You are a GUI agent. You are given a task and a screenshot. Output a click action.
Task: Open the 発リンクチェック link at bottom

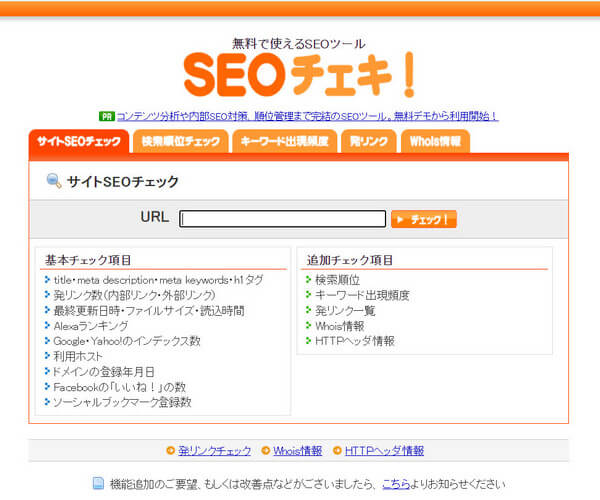pyautogui.click(x=215, y=451)
